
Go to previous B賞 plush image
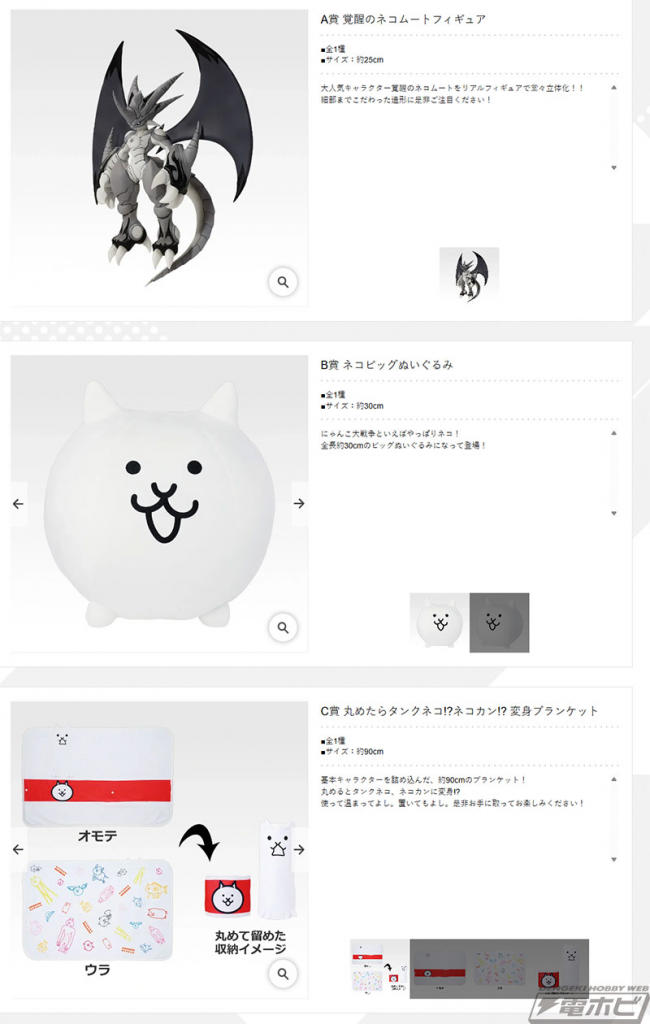coord(18,504)
